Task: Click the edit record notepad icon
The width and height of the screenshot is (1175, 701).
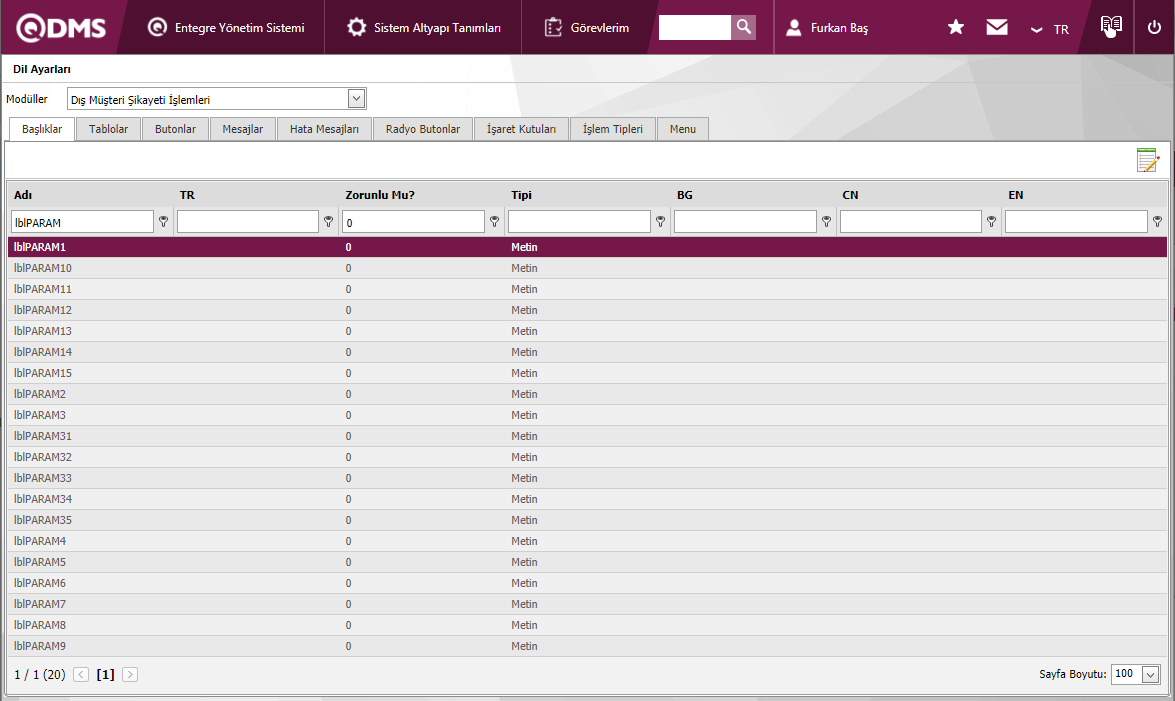Action: click(x=1147, y=160)
